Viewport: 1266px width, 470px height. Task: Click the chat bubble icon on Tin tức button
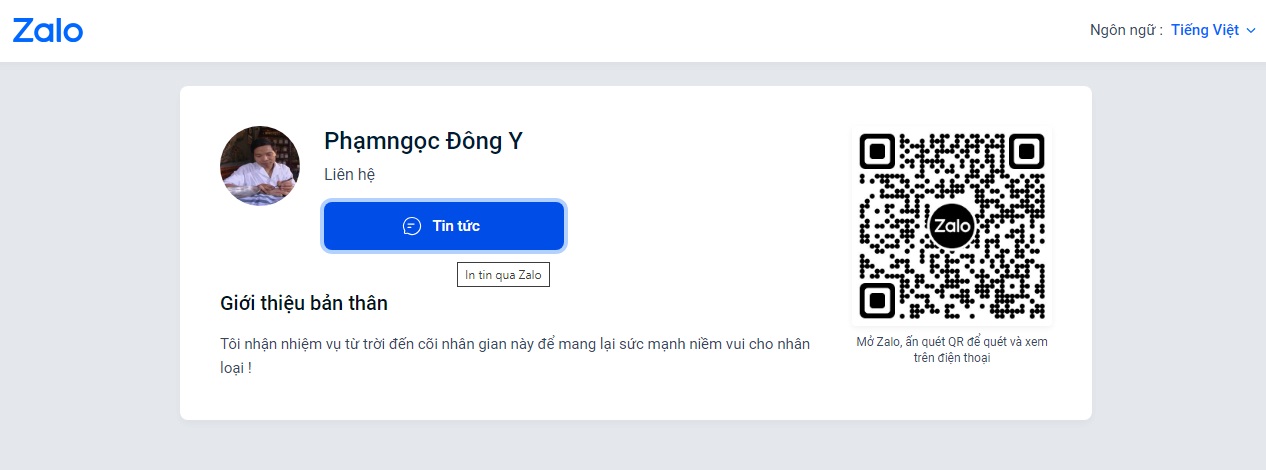click(411, 226)
